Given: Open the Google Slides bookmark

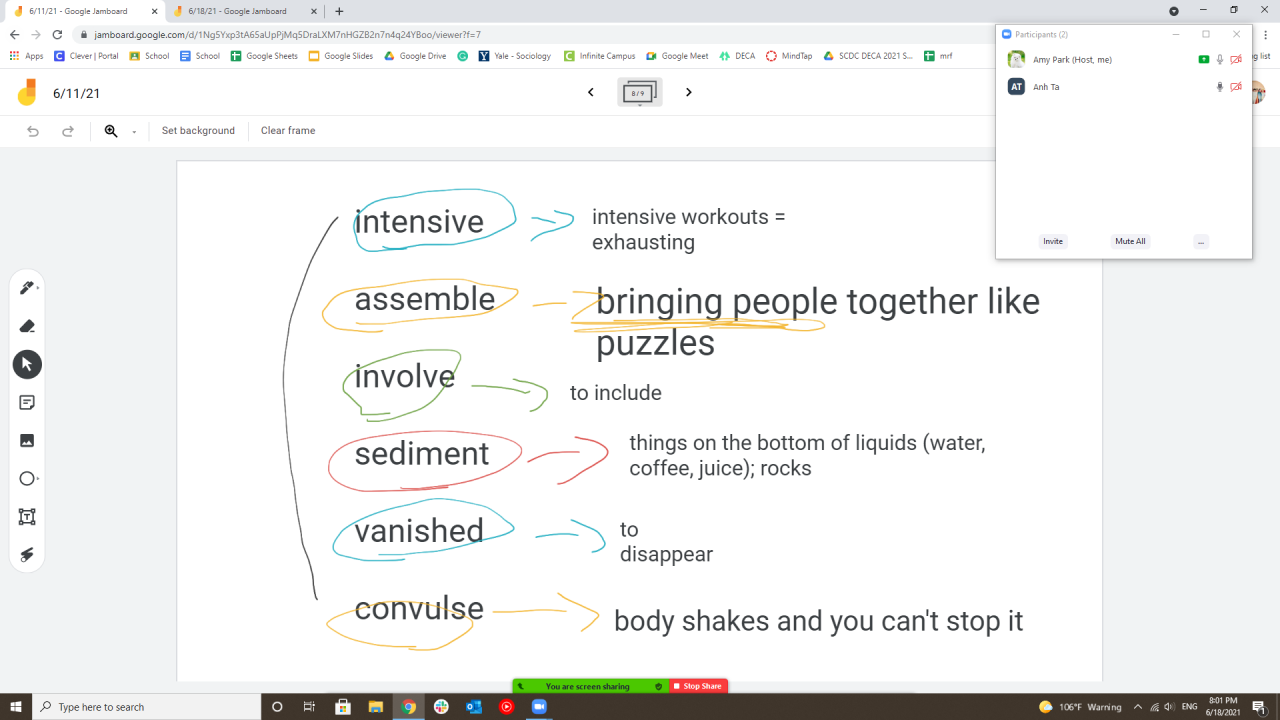Looking at the screenshot, I should tap(341, 56).
